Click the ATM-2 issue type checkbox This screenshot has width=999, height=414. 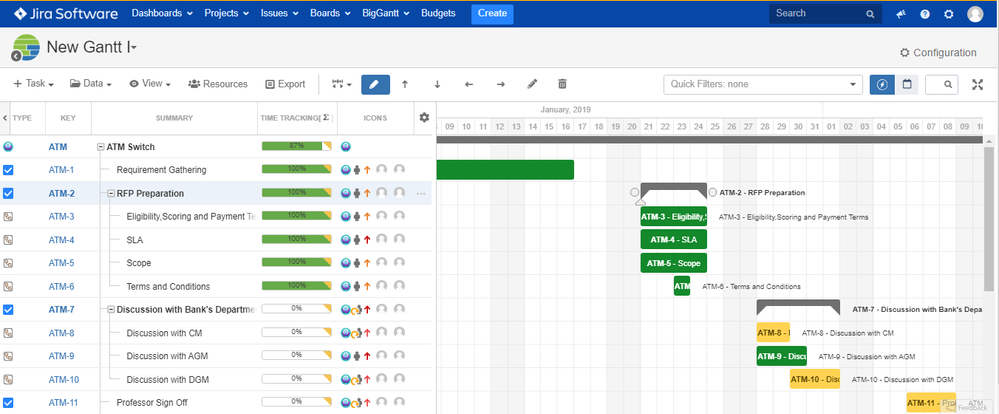pyautogui.click(x=8, y=193)
